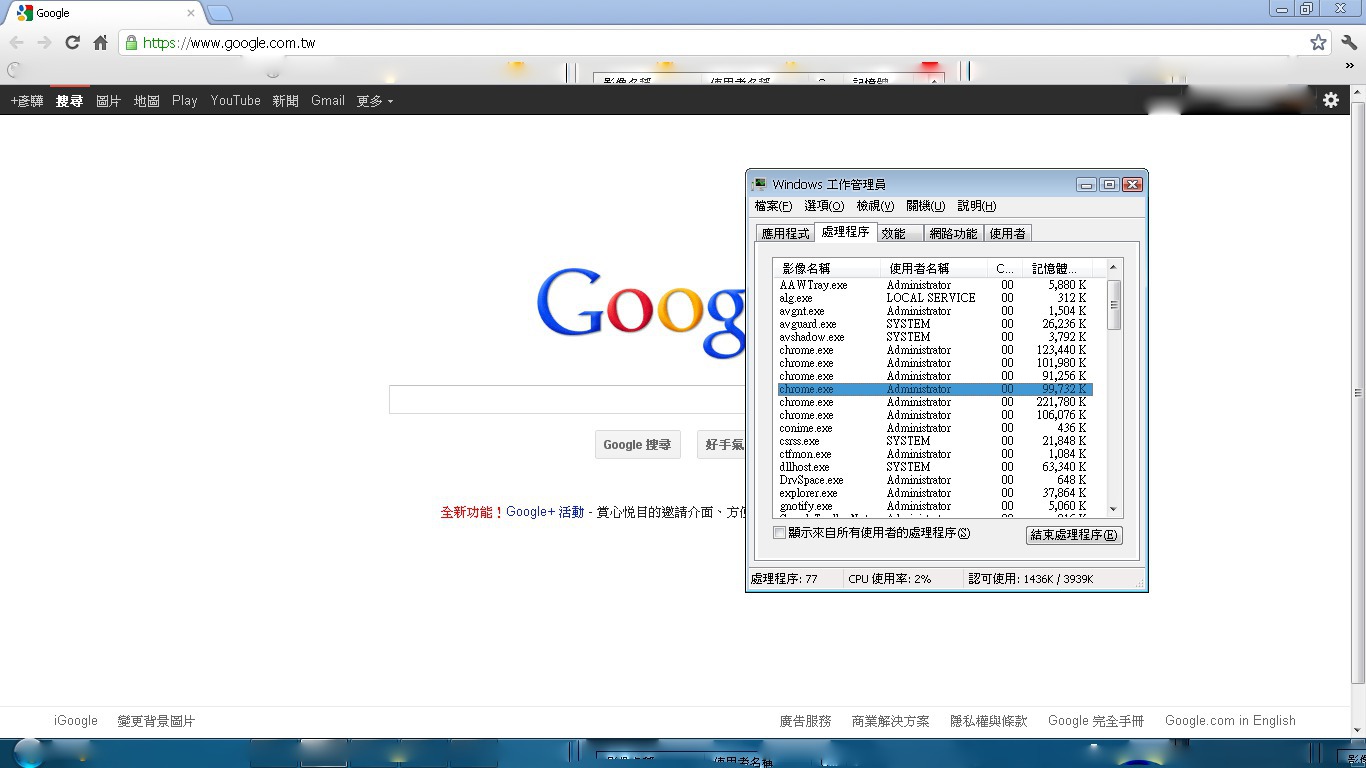Switch to the 應用程式 tab
The image size is (1366, 768).
point(785,233)
